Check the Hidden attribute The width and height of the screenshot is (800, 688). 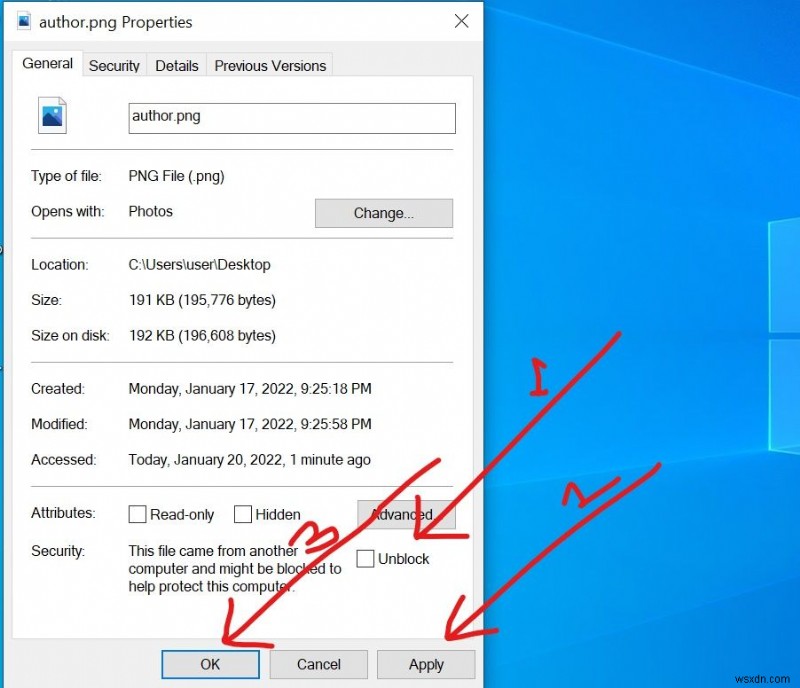coord(242,514)
